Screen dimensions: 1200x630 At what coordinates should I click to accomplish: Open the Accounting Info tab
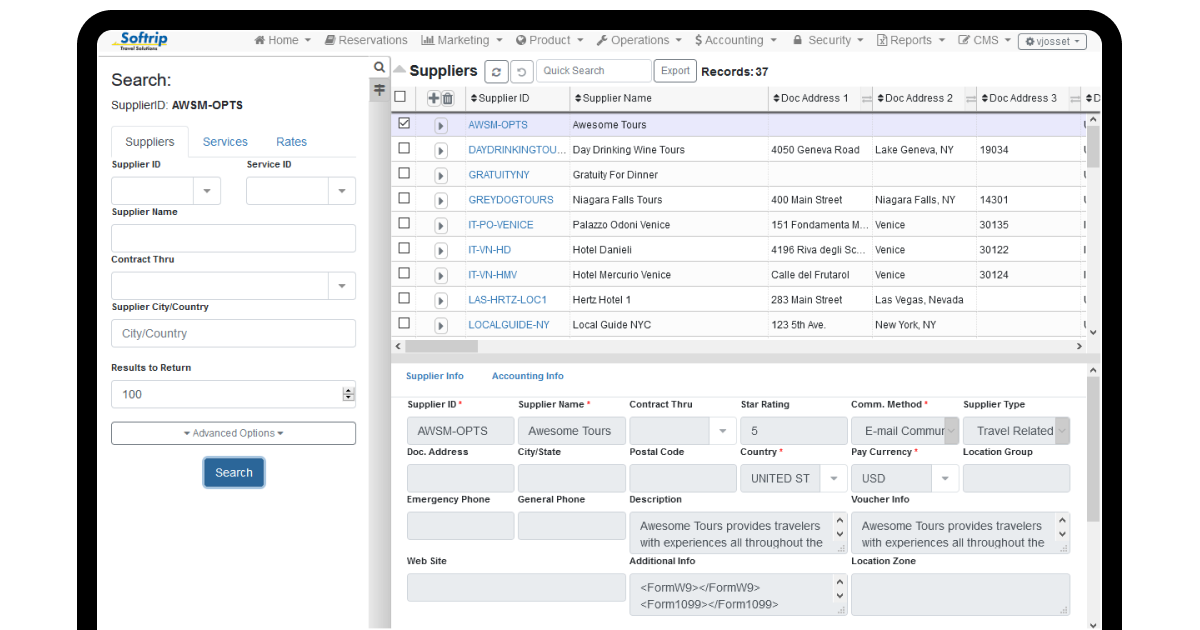(x=527, y=376)
